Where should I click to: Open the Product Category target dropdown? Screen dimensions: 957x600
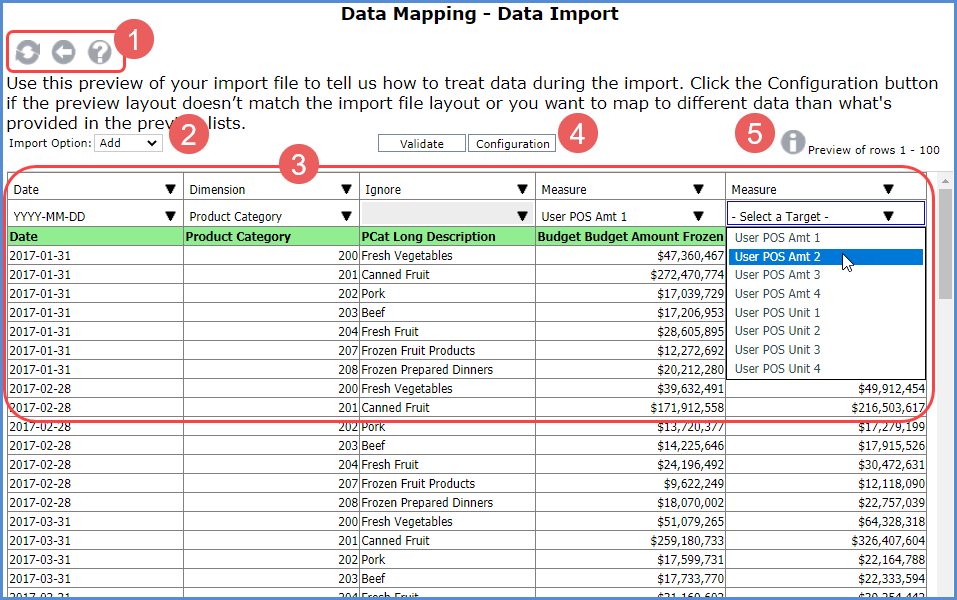tap(271, 216)
